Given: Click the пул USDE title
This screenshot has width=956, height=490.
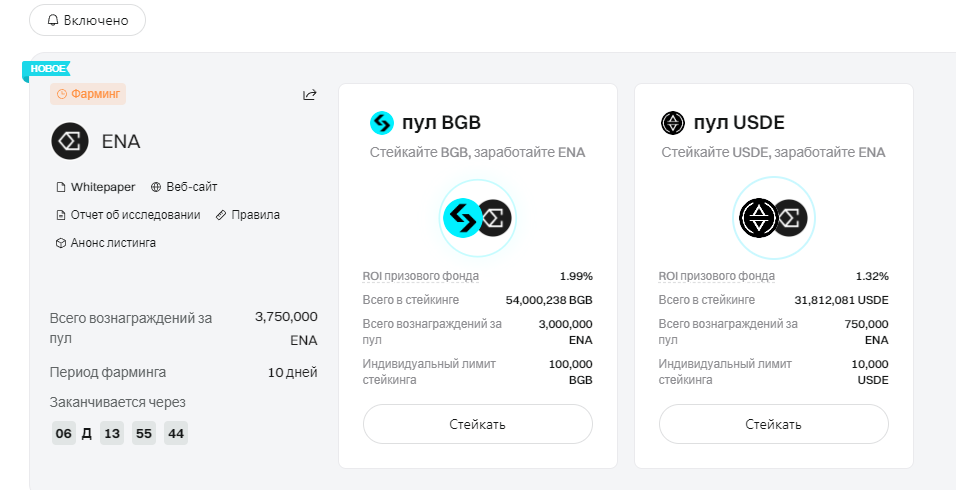Looking at the screenshot, I should [739, 123].
